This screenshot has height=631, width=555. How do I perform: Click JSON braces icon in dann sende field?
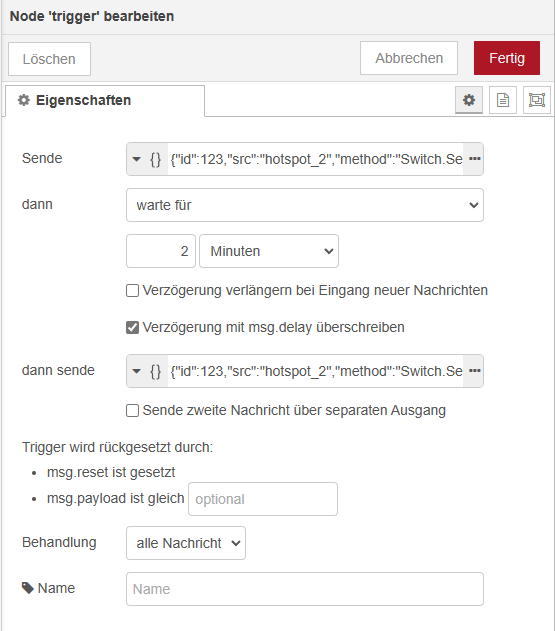click(x=155, y=371)
